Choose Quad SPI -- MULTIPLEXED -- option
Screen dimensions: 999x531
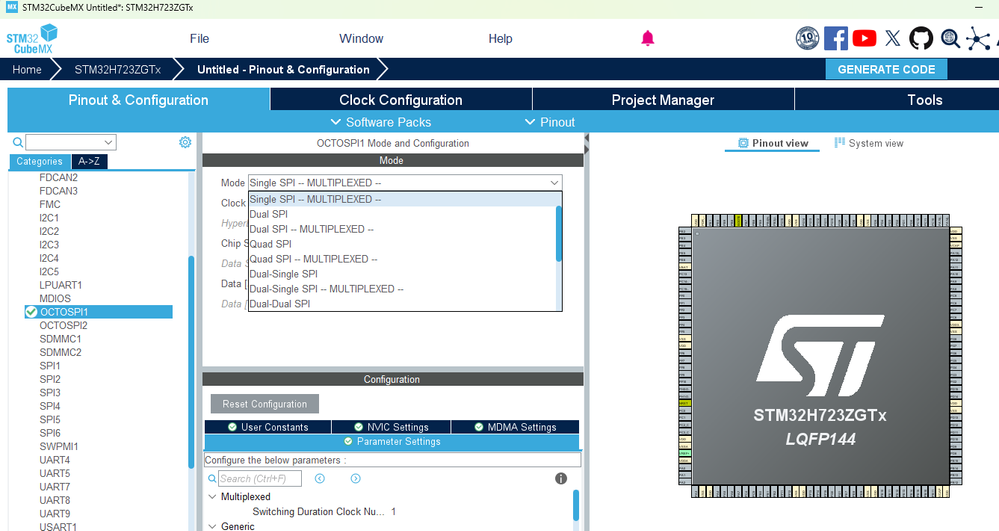click(x=313, y=259)
